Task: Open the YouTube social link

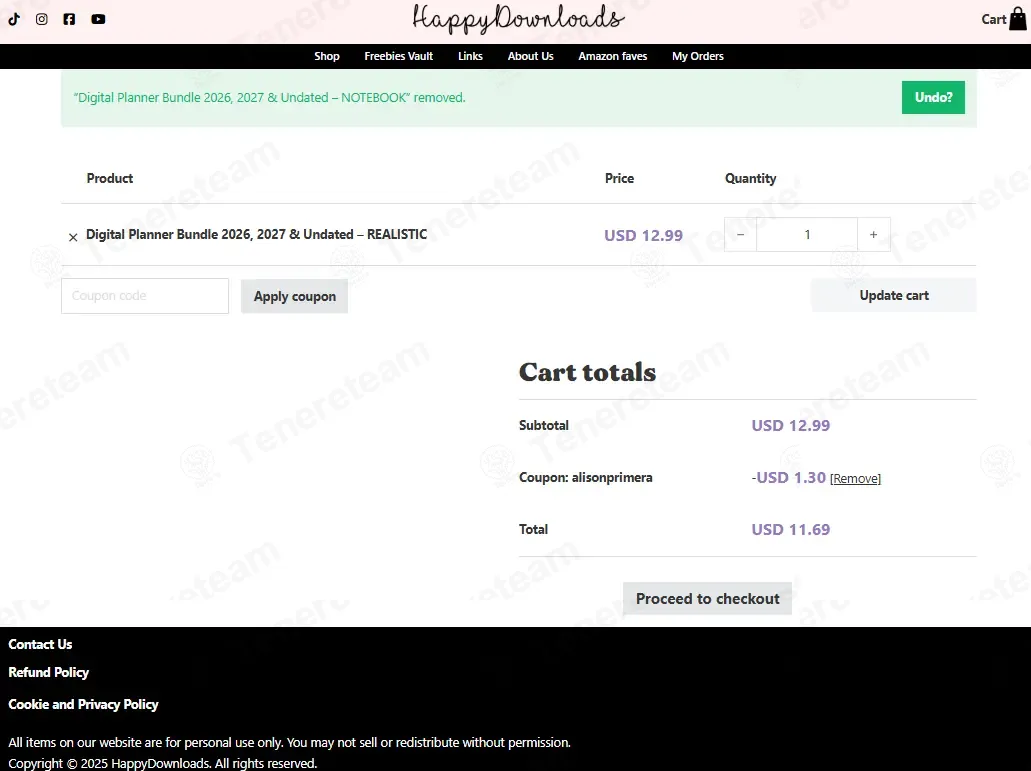Action: pyautogui.click(x=98, y=19)
